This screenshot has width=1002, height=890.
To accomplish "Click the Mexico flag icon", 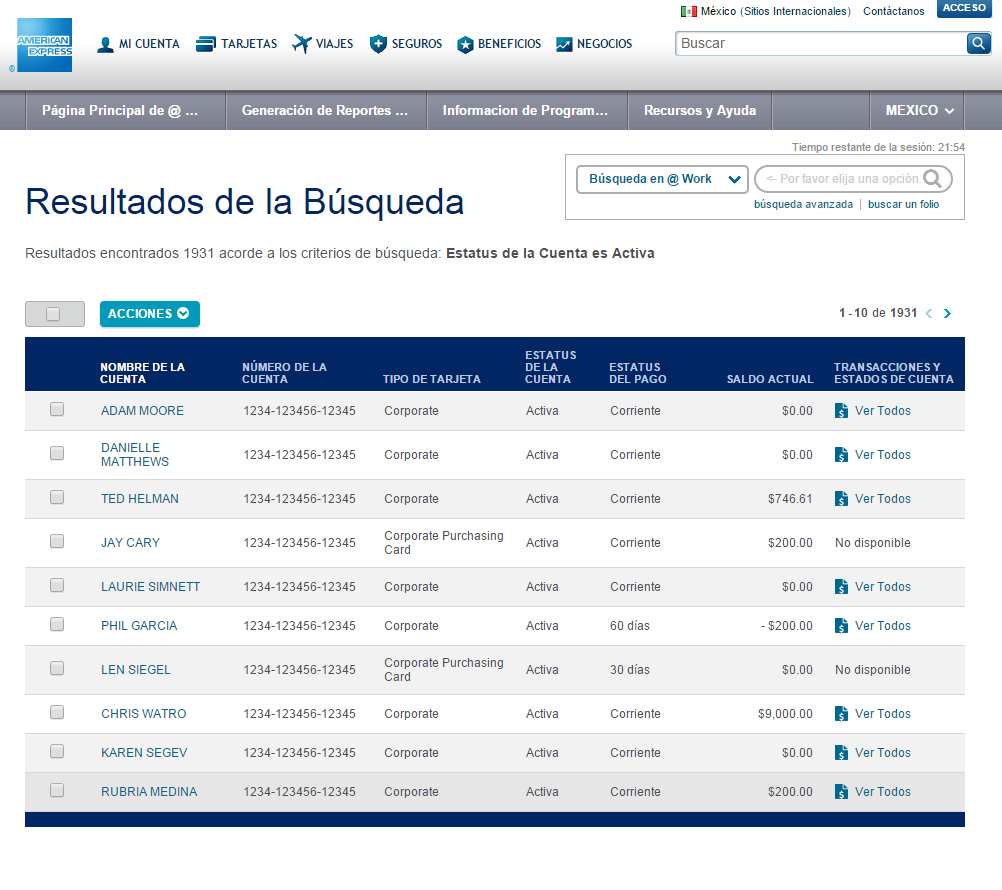I will click(x=688, y=11).
